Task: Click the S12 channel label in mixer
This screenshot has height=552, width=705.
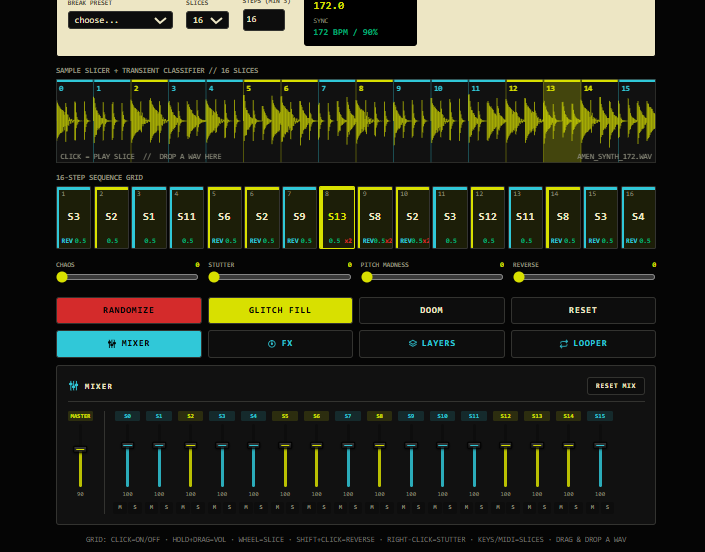Action: click(505, 416)
